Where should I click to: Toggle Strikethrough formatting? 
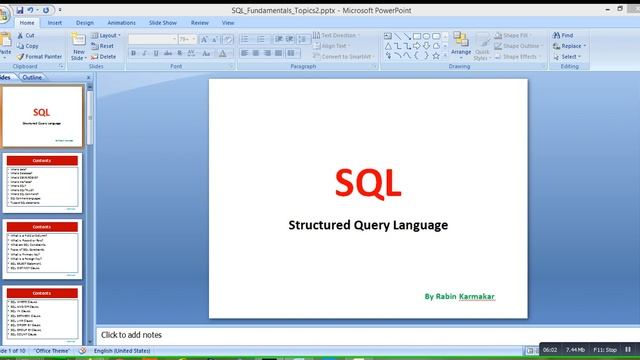pos(168,53)
